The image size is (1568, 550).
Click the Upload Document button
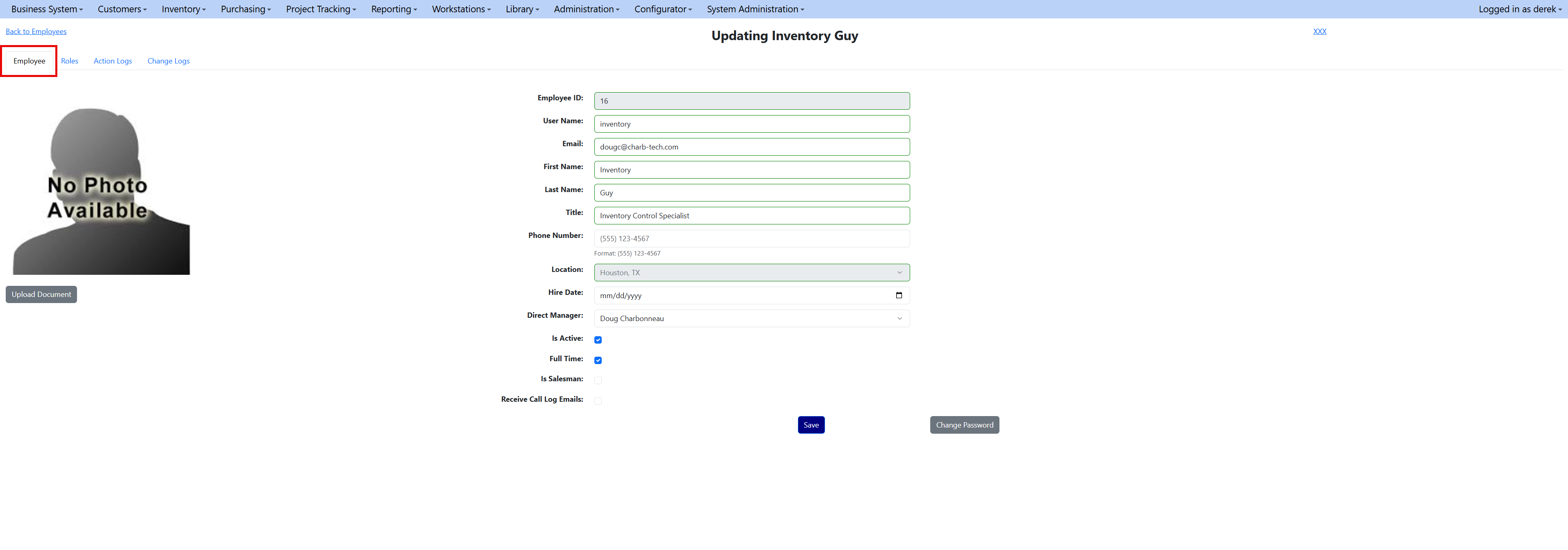pos(41,294)
